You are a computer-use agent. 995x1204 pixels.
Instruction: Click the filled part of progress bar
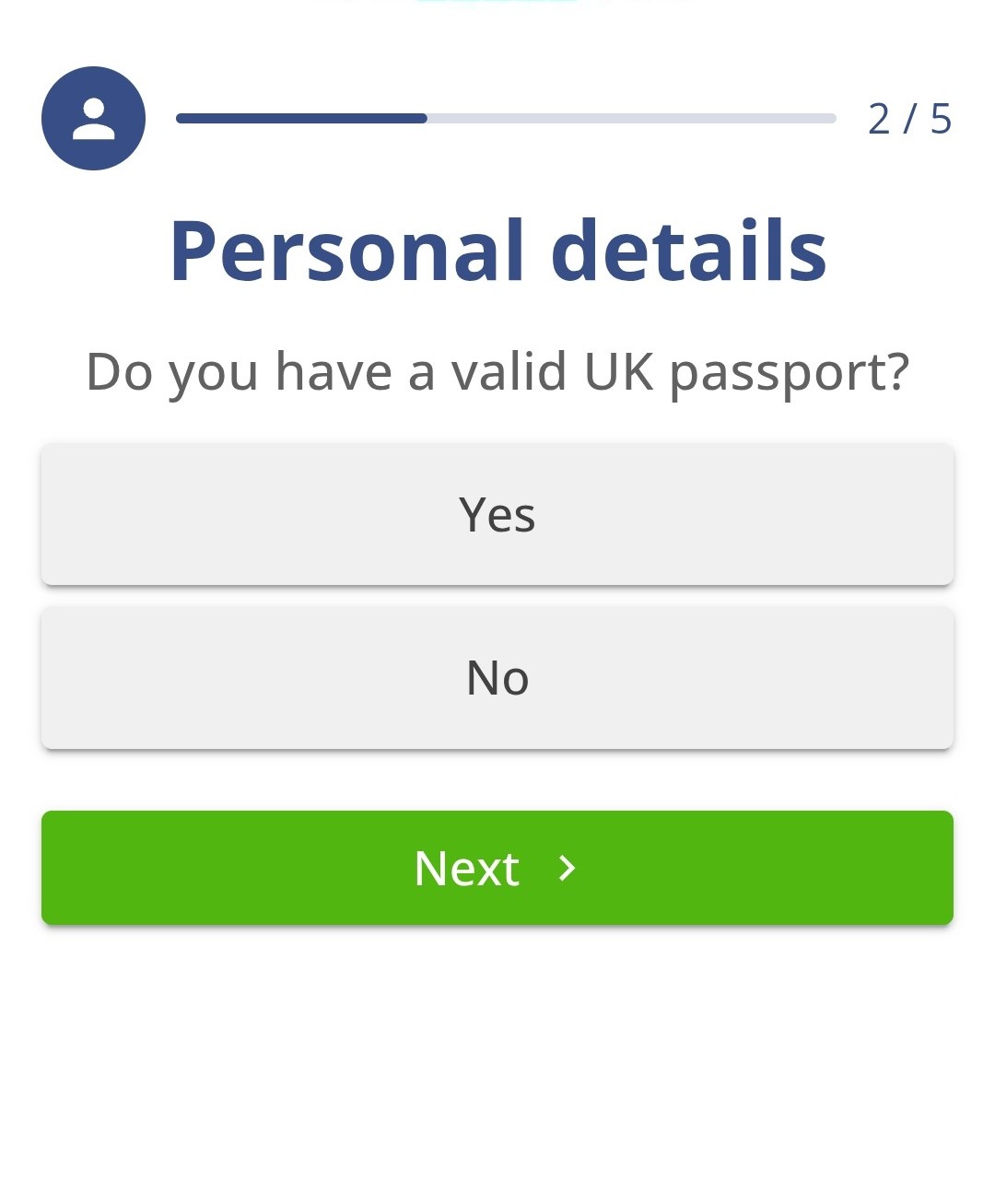point(301,118)
